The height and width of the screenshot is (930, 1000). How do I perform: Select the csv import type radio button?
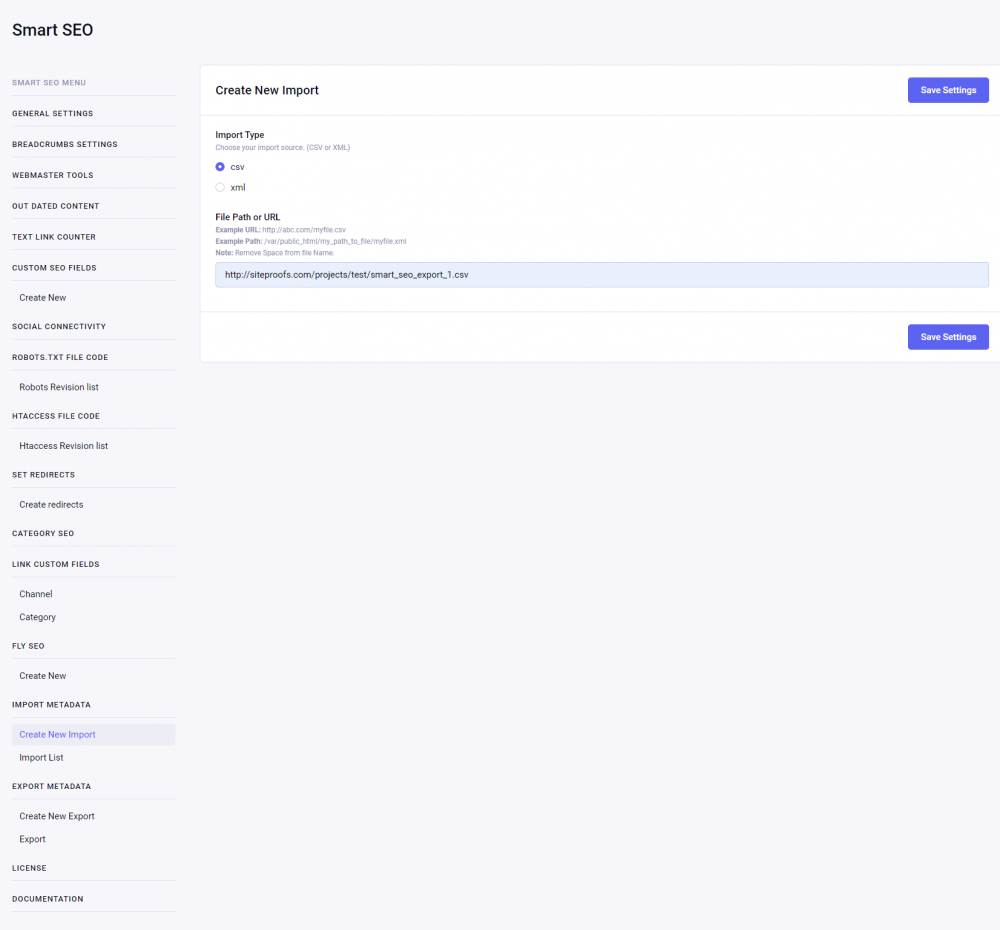(220, 167)
